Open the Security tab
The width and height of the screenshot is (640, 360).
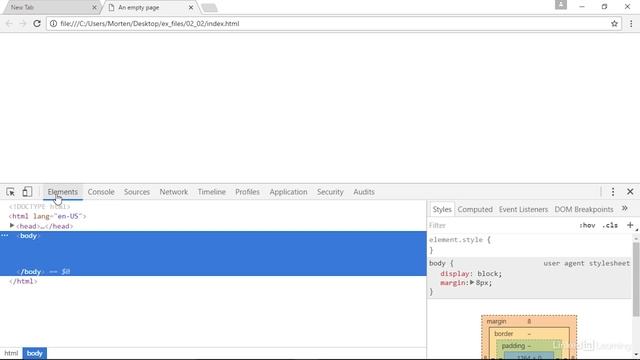pyautogui.click(x=330, y=192)
